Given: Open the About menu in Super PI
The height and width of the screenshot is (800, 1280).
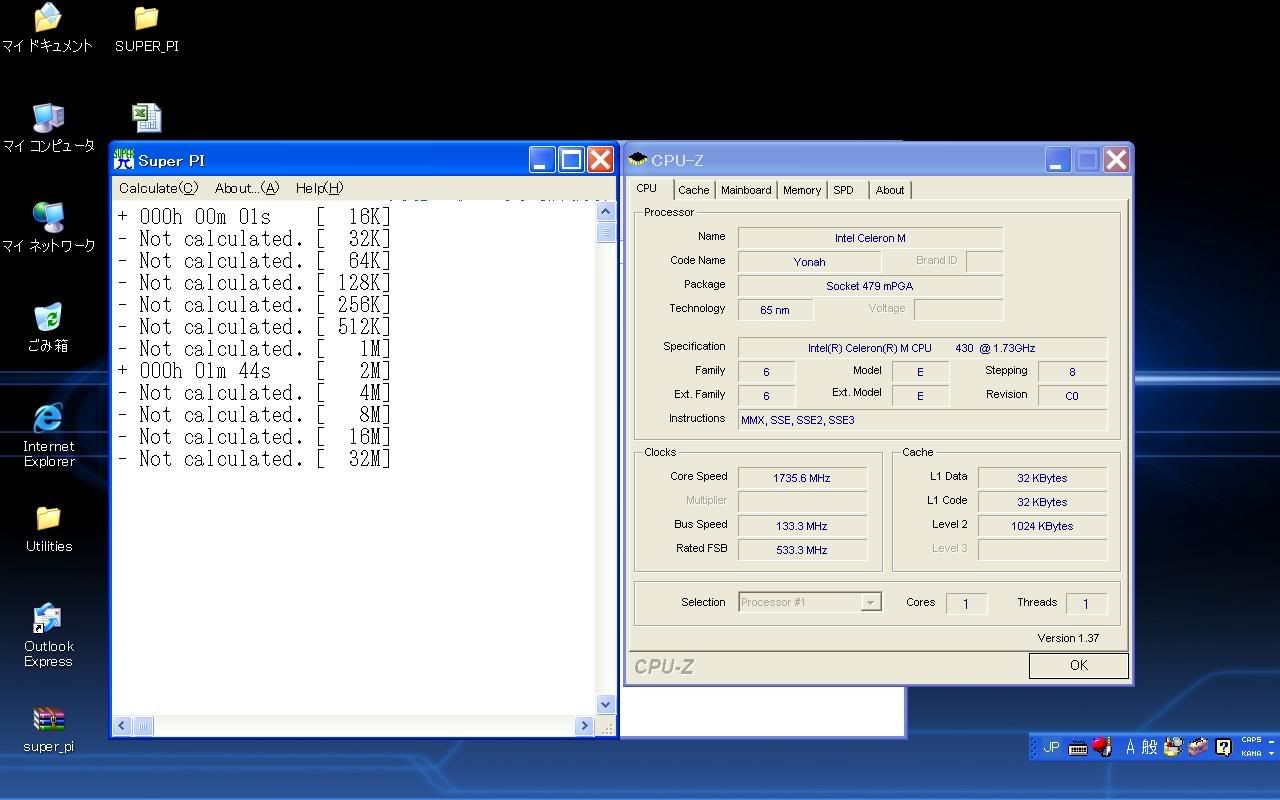Looking at the screenshot, I should [246, 188].
